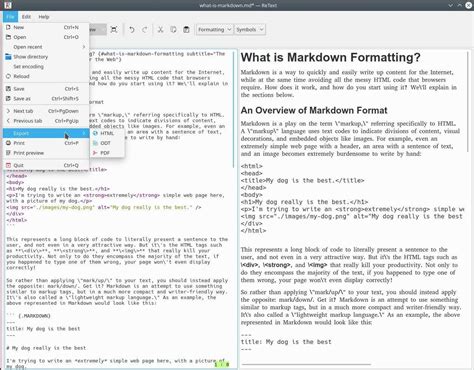Click the Open folder icon

tap(9, 37)
